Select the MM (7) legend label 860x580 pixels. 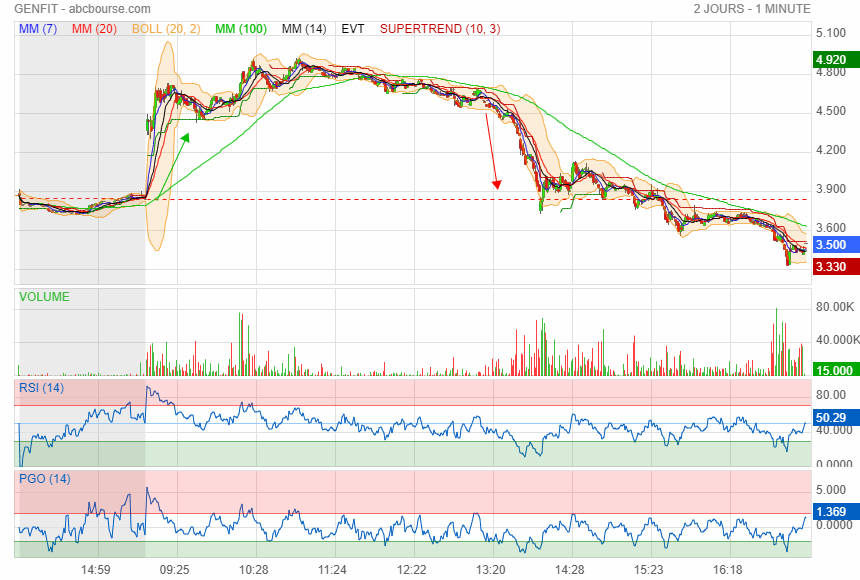click(38, 29)
